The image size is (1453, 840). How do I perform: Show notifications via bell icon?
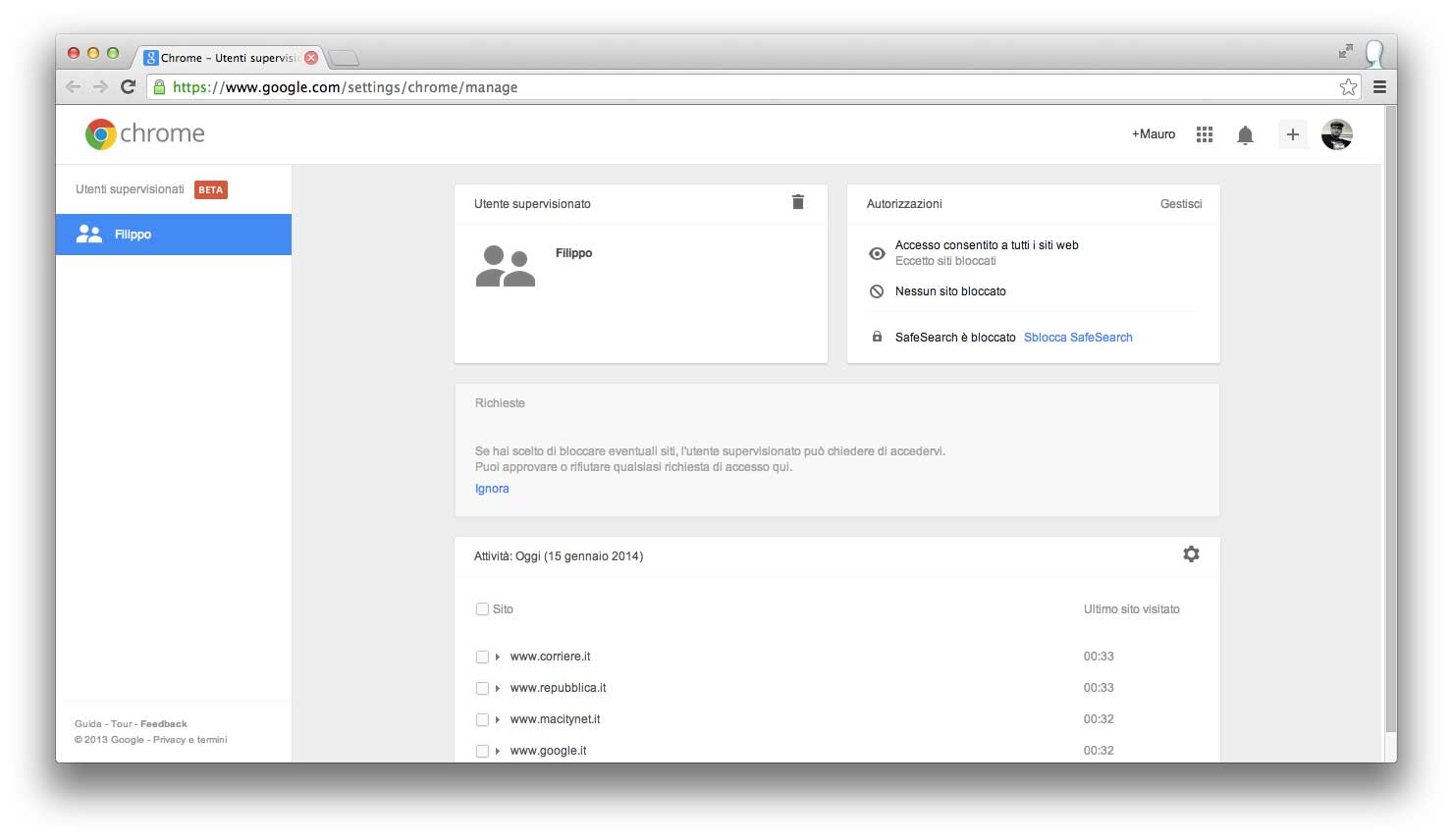(x=1245, y=135)
